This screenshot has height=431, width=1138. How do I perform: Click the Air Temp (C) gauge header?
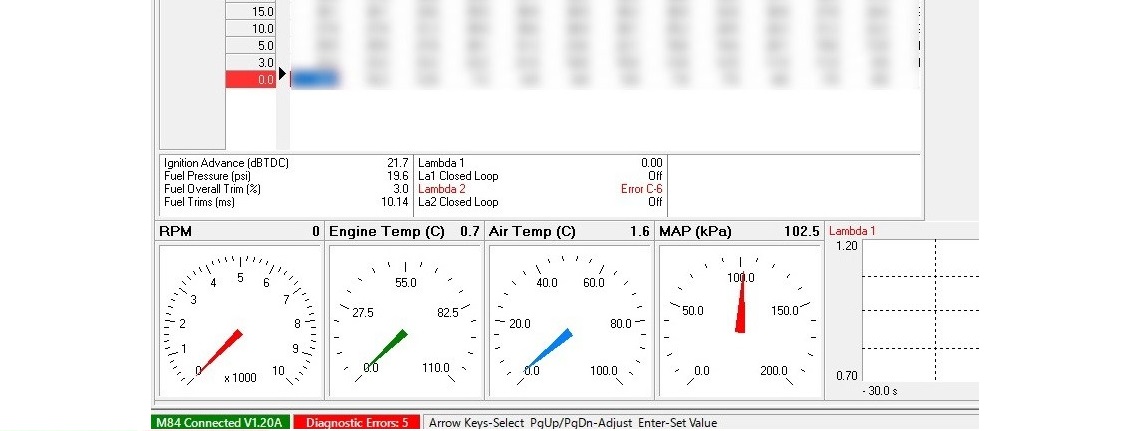(569, 231)
